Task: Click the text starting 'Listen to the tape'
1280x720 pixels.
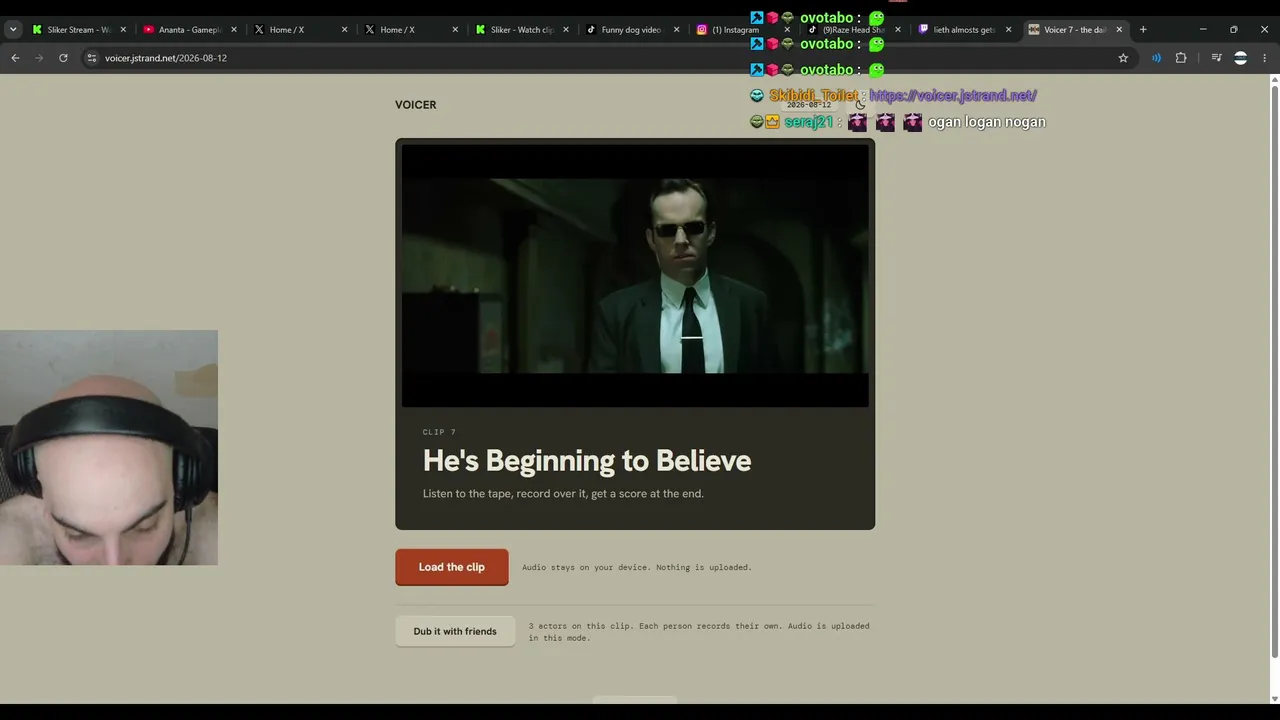Action: (x=563, y=493)
